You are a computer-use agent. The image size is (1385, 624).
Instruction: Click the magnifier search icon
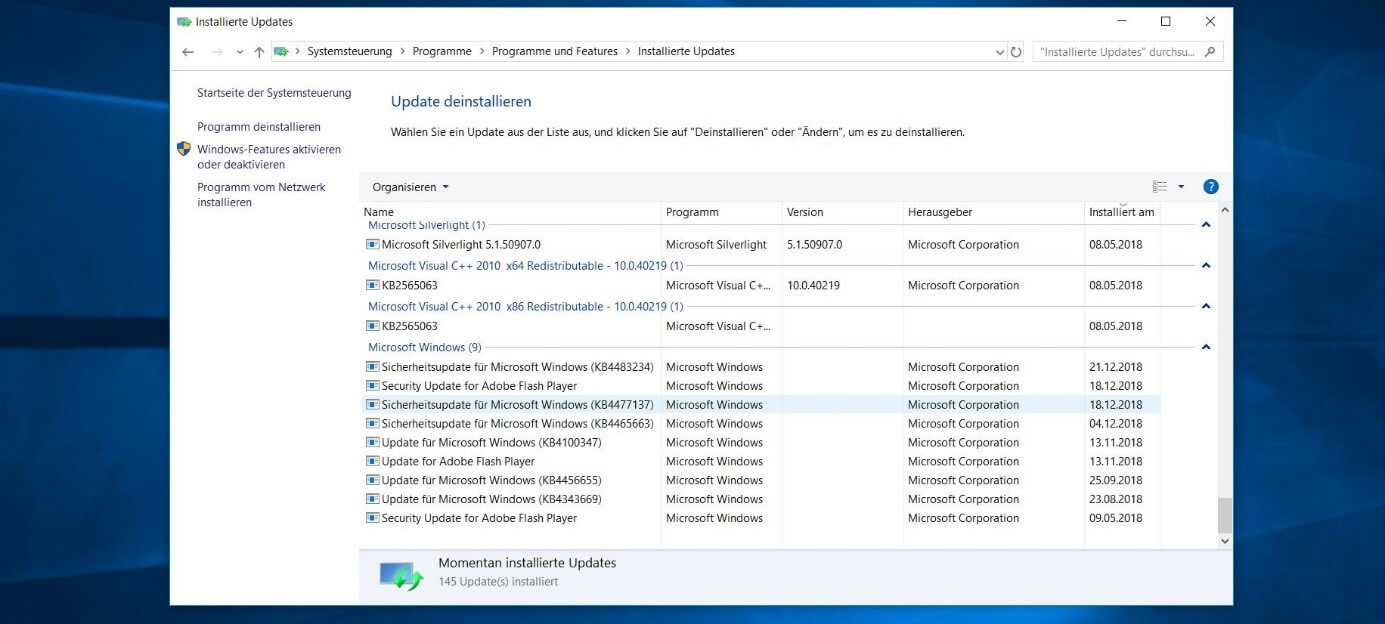pyautogui.click(x=1210, y=51)
